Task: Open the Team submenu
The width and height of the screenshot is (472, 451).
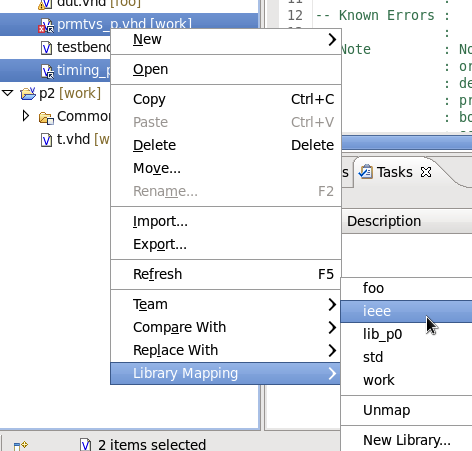Action: [226, 304]
